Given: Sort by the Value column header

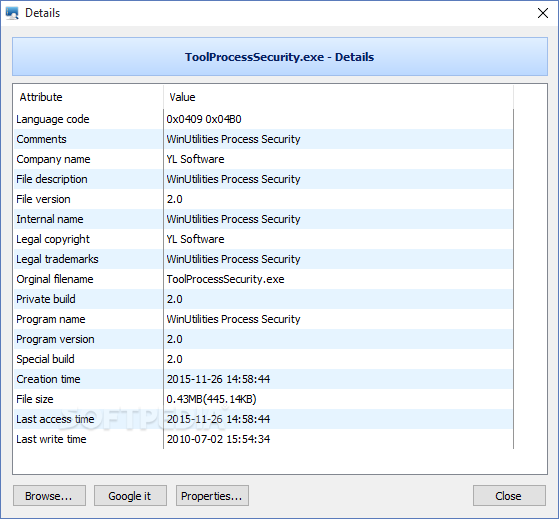Looking at the screenshot, I should tap(338, 97).
